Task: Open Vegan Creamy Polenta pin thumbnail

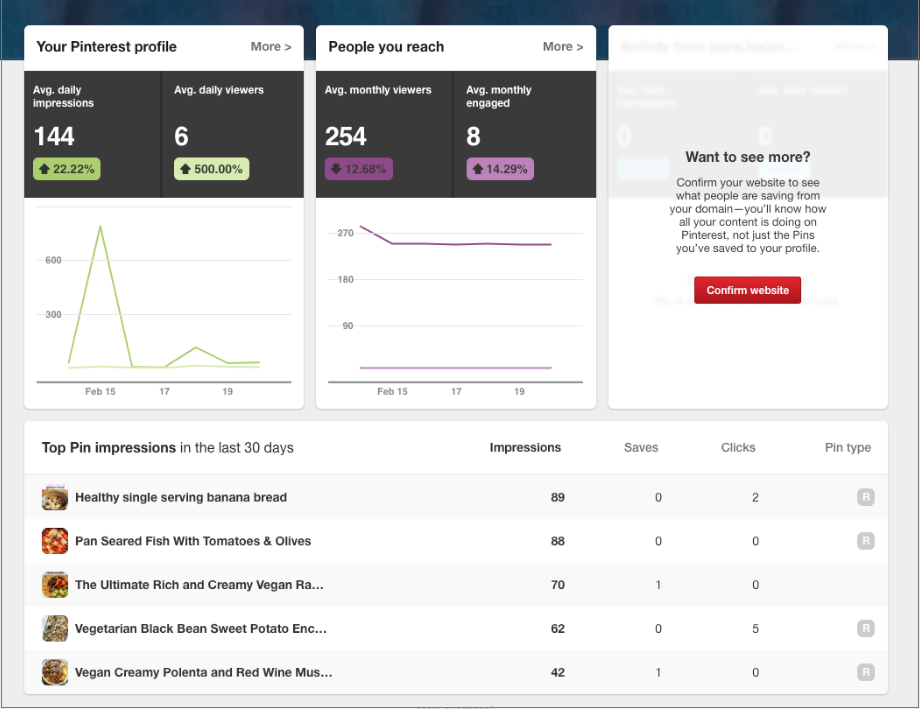Action: coord(55,672)
